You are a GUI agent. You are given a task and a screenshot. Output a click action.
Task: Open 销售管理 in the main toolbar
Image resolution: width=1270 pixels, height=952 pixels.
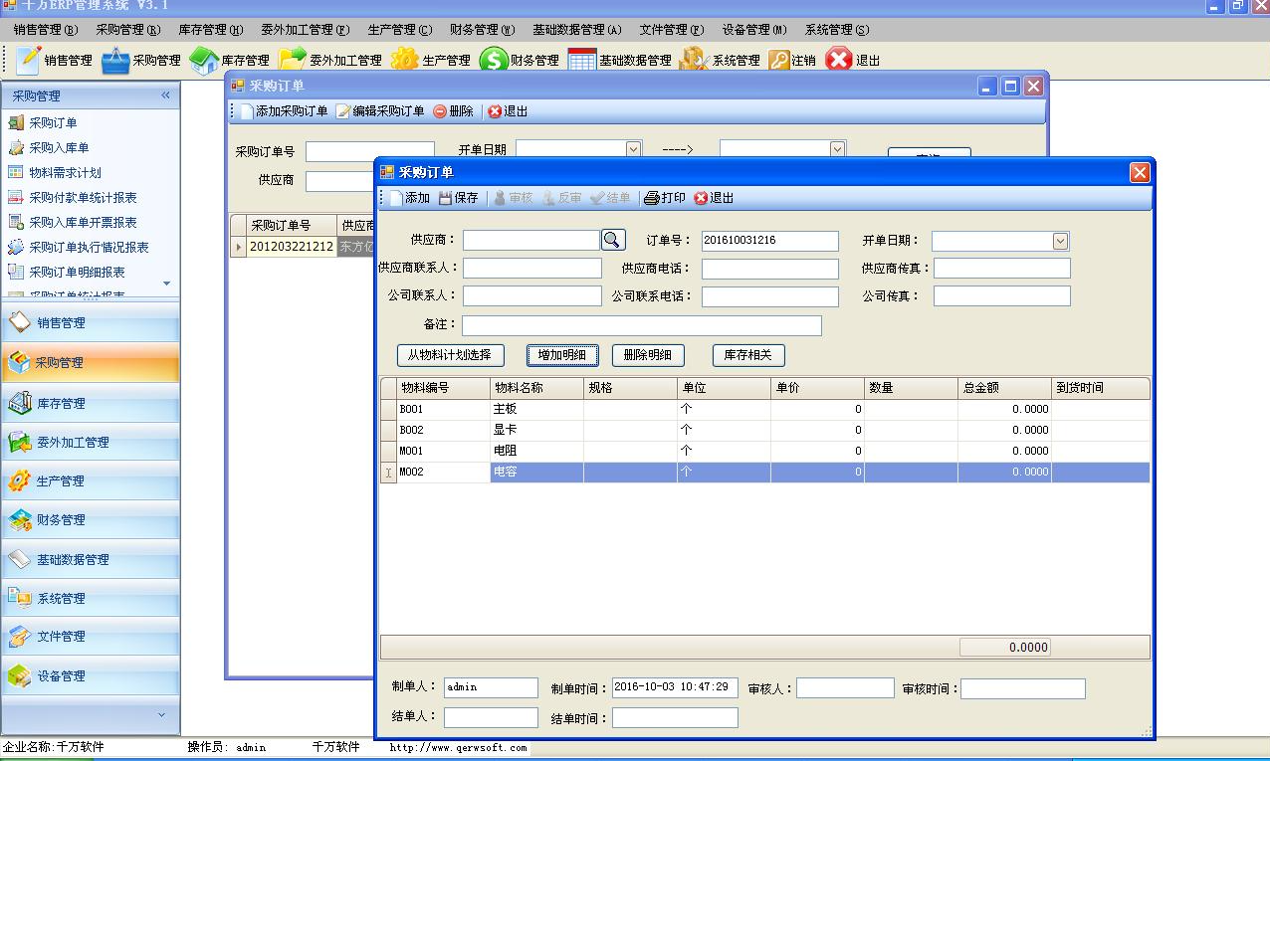click(55, 60)
